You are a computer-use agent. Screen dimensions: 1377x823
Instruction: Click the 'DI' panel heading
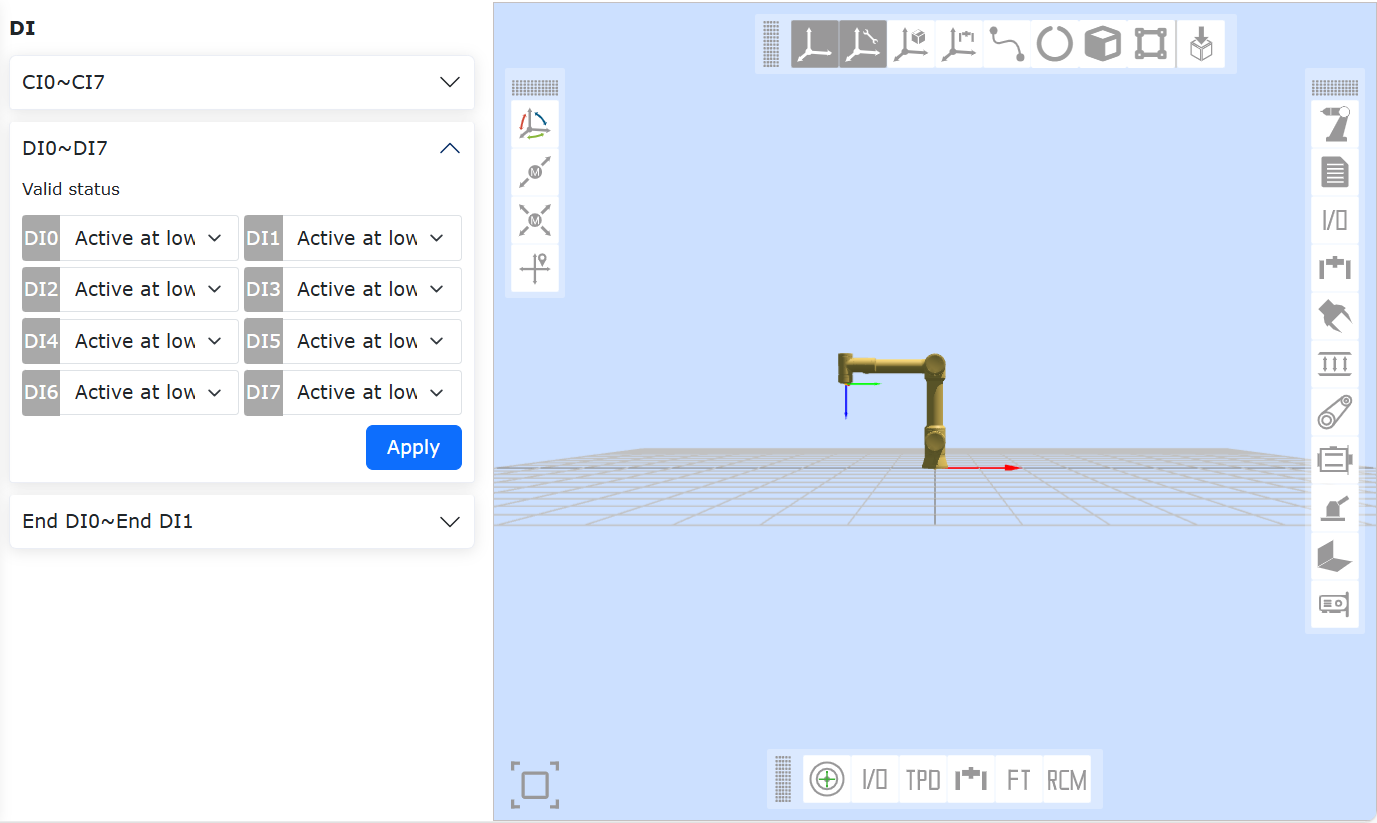tap(22, 28)
